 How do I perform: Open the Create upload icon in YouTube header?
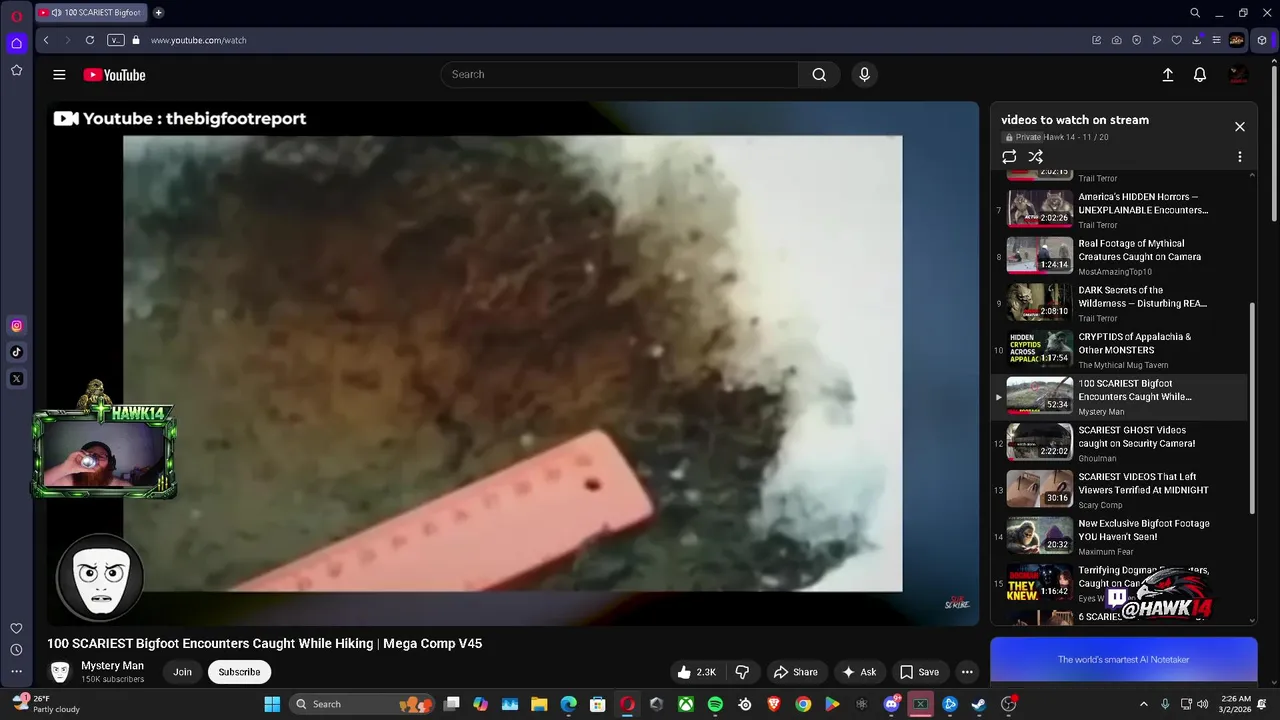pos(1167,75)
